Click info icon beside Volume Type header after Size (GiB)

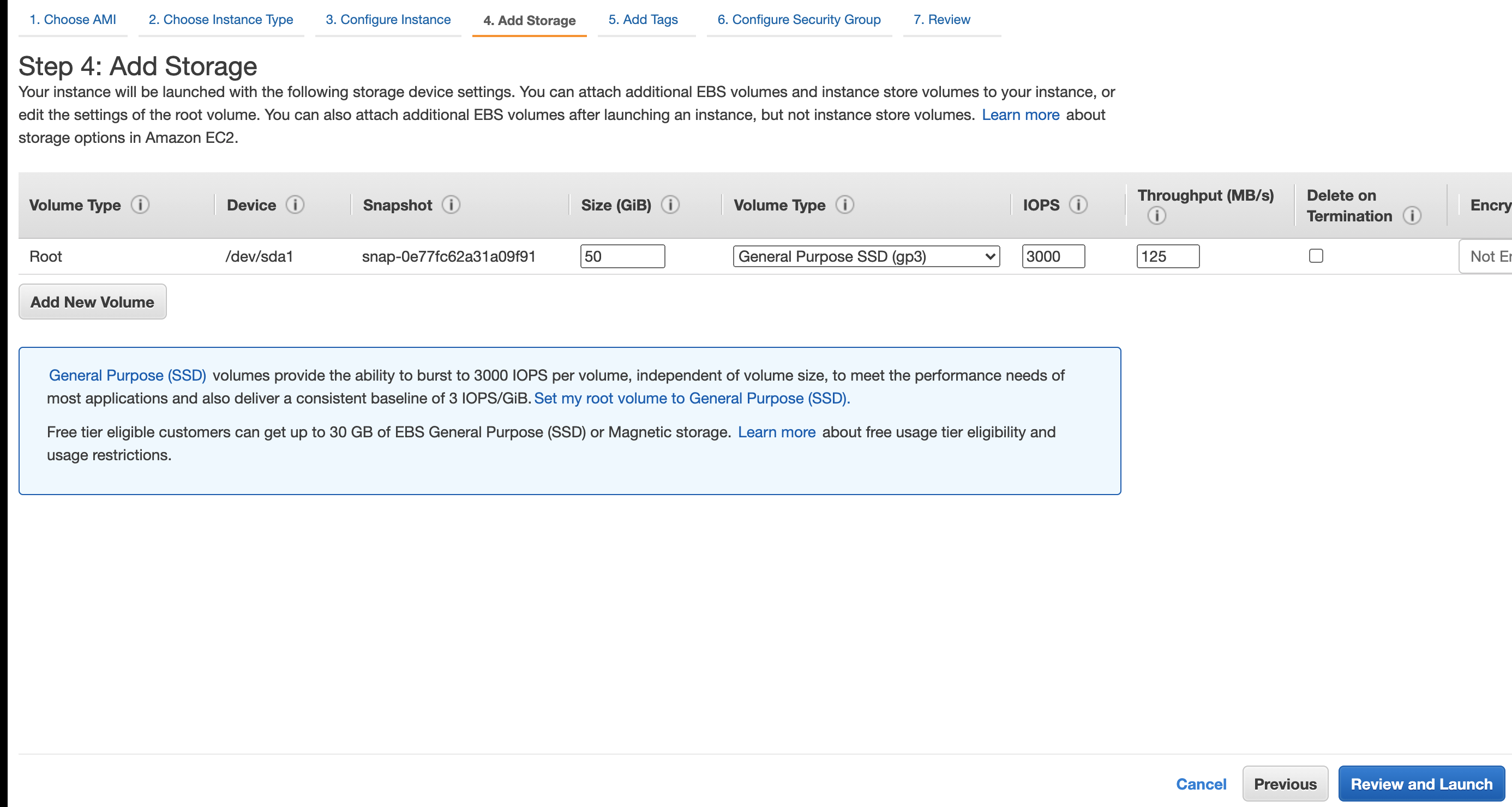click(x=844, y=205)
